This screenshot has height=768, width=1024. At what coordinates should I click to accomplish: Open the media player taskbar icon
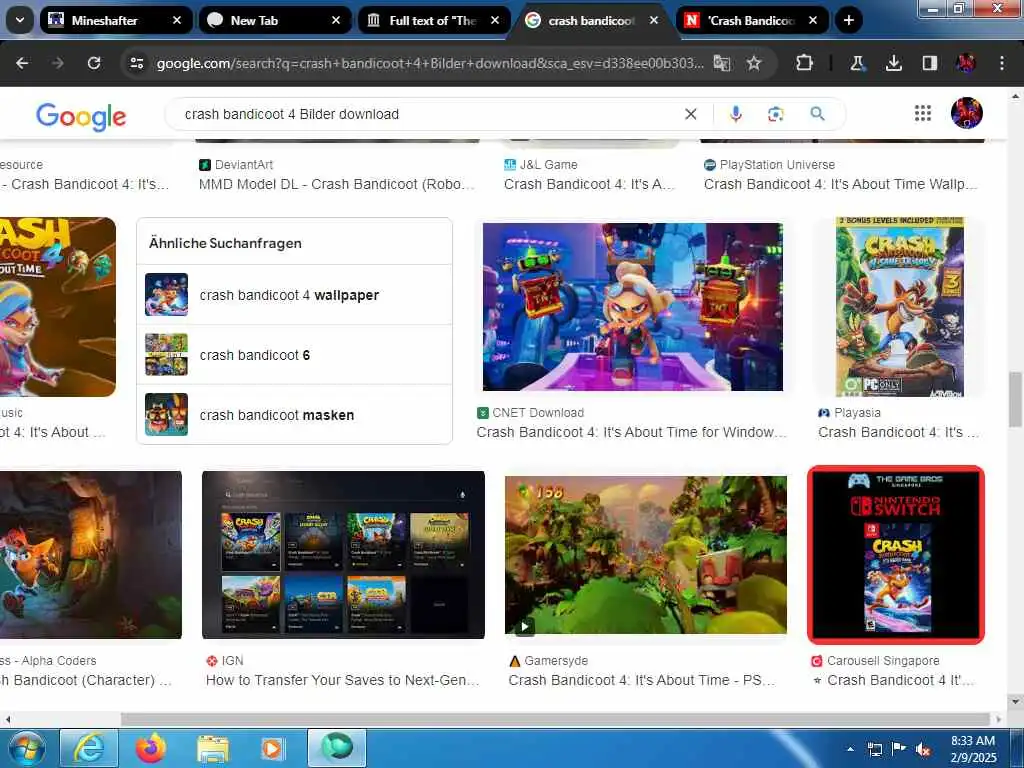pos(272,748)
